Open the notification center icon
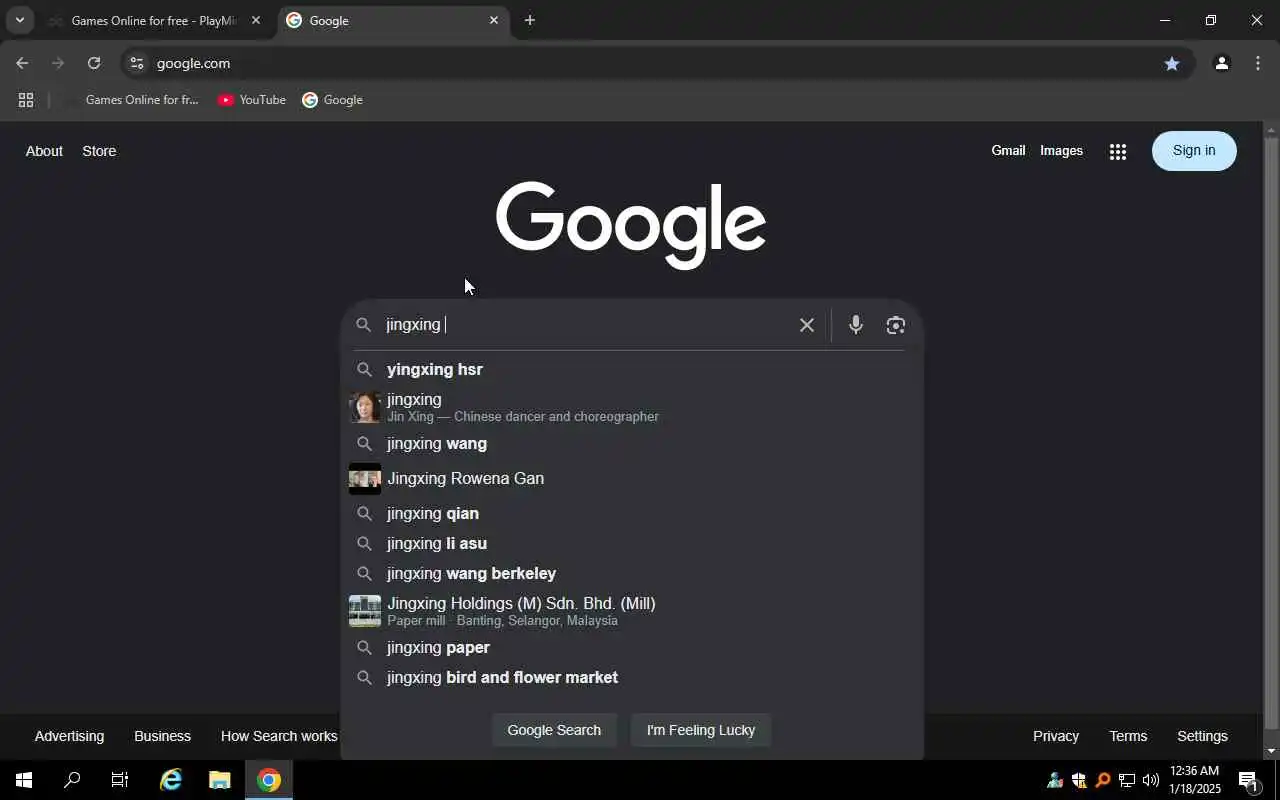This screenshot has width=1280, height=800. (1248, 780)
